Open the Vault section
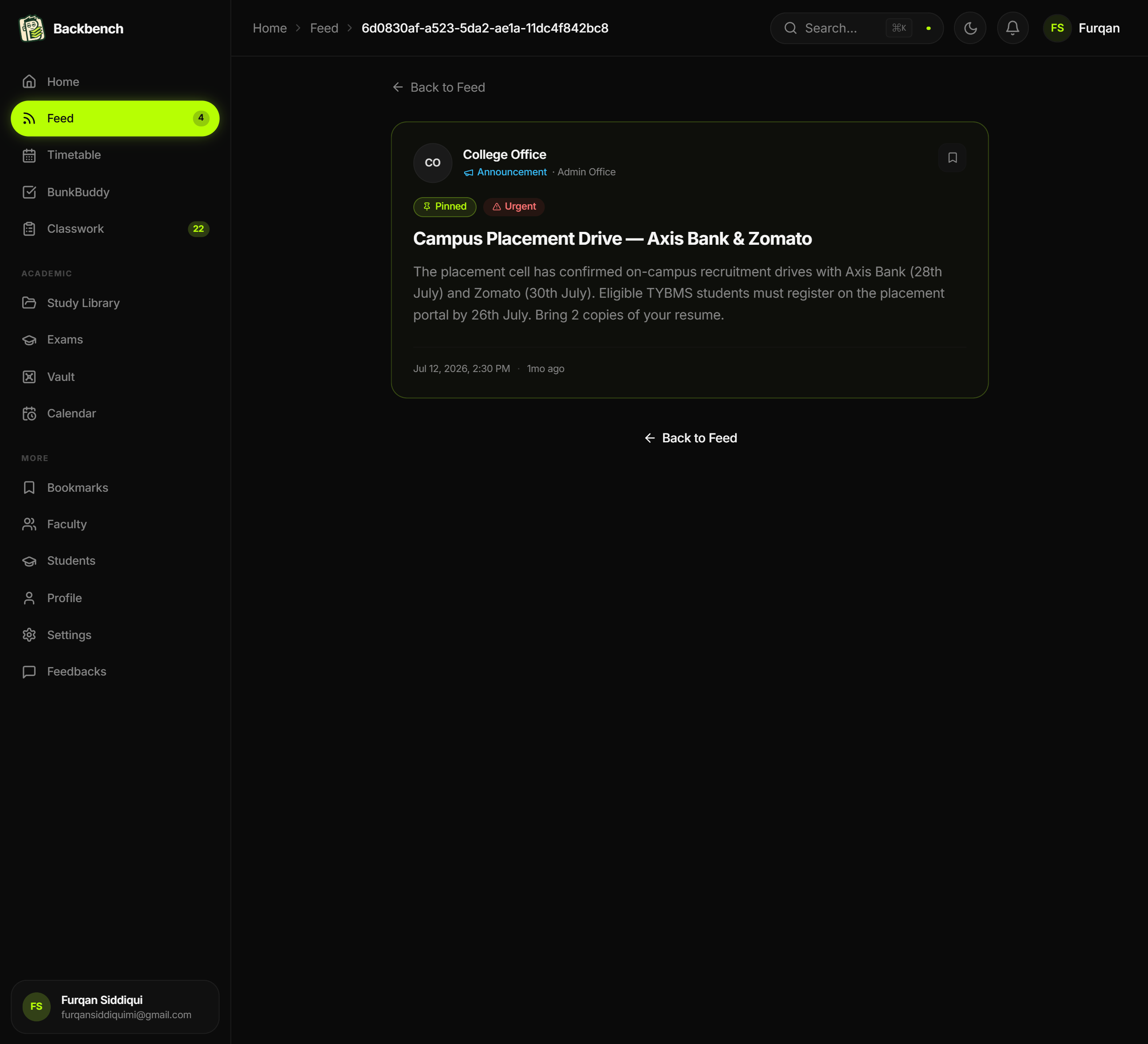The height and width of the screenshot is (1044, 1148). pyautogui.click(x=115, y=376)
